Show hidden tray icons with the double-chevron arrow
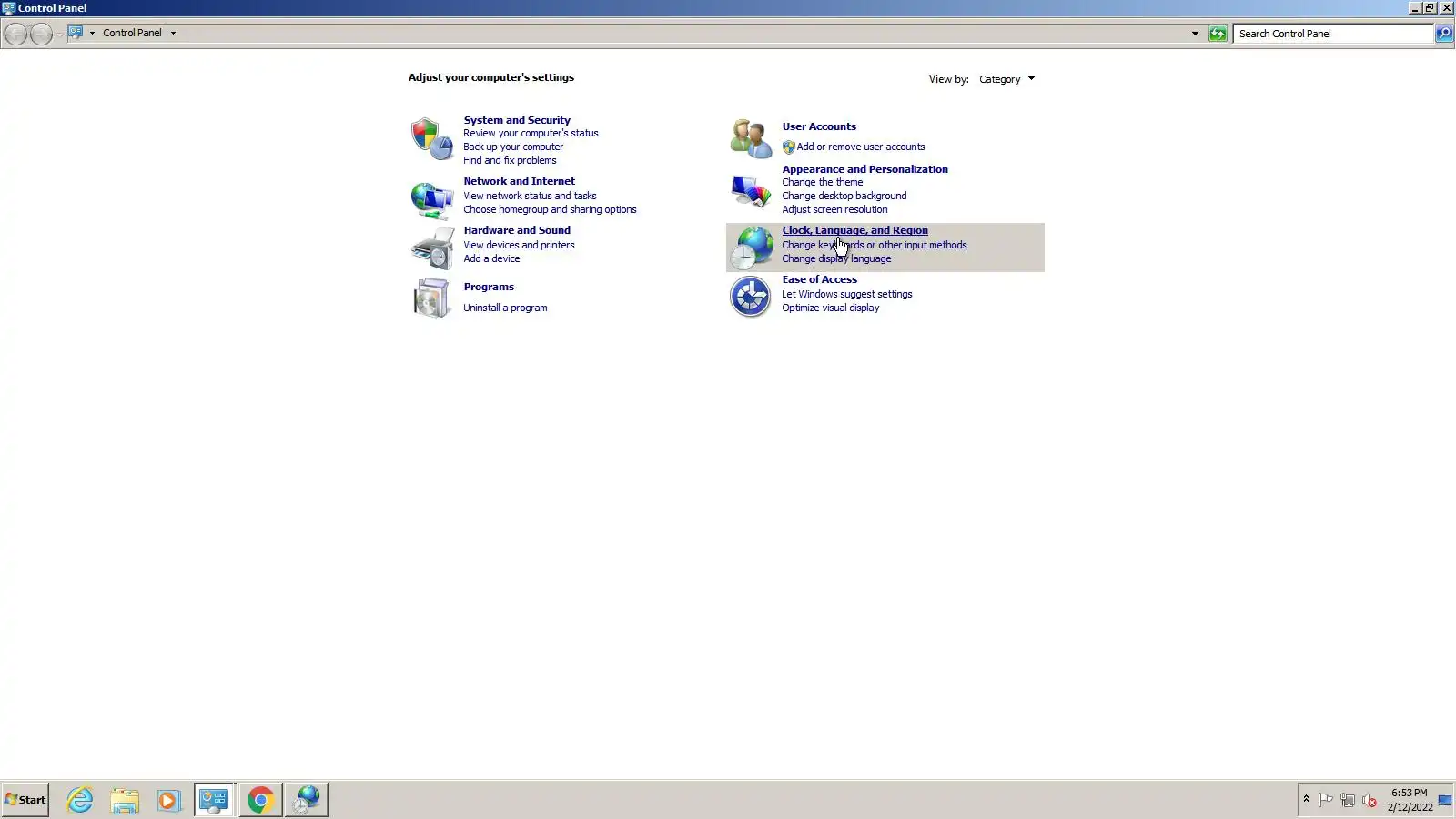Image resolution: width=1456 pixels, height=819 pixels. point(1306,799)
